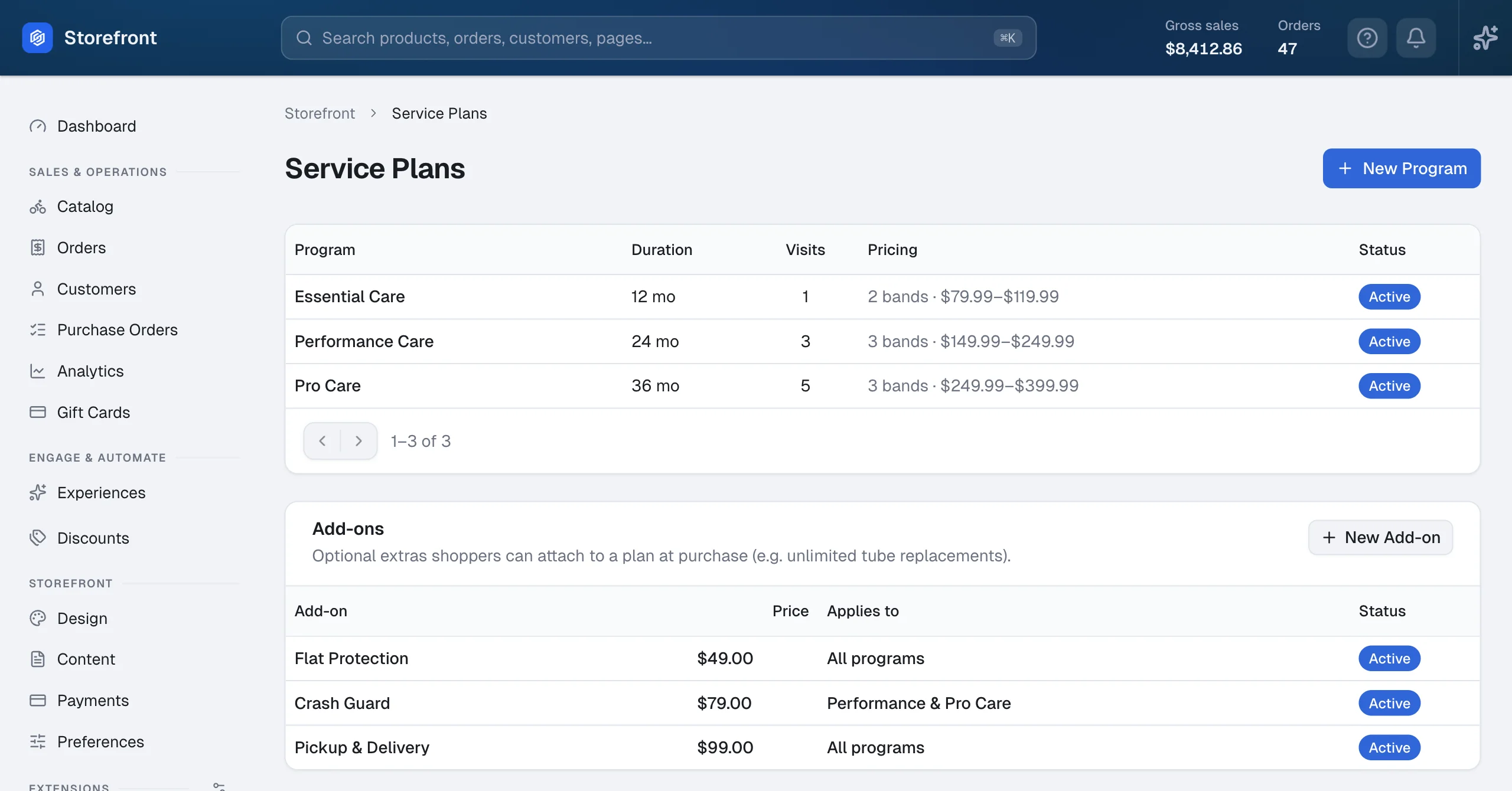The width and height of the screenshot is (1512, 791).
Task: Click the Customers person icon
Action: pyautogui.click(x=38, y=289)
